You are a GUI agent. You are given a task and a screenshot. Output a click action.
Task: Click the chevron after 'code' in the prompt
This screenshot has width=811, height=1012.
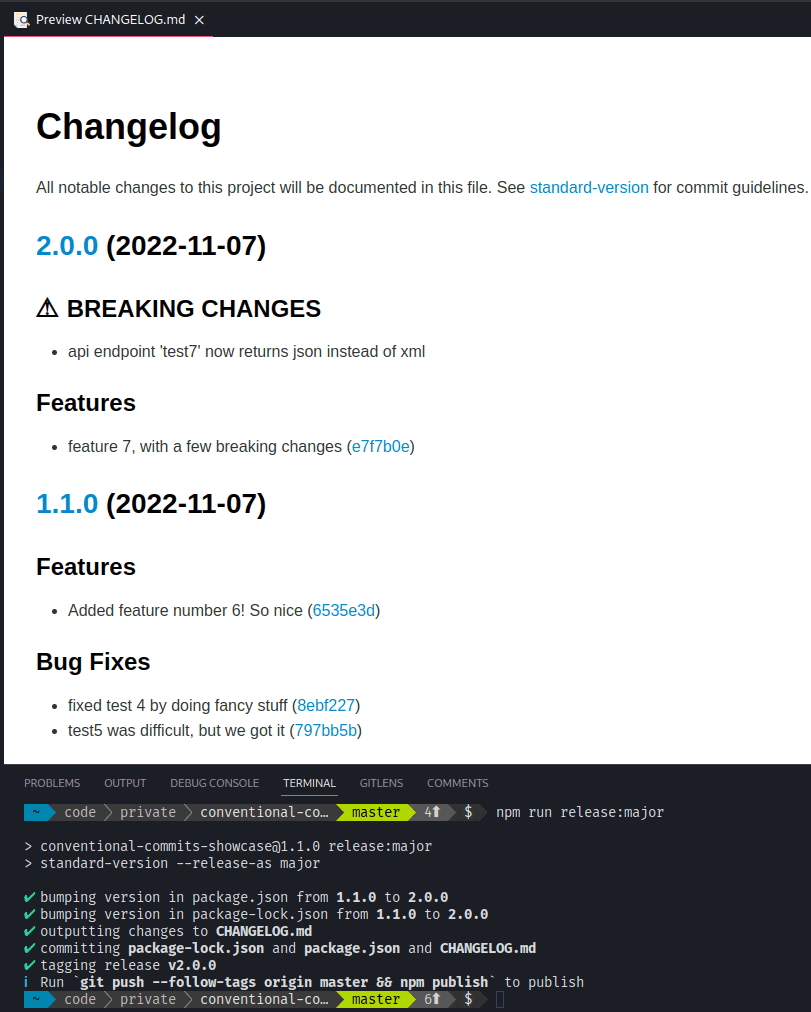pyautogui.click(x=110, y=812)
